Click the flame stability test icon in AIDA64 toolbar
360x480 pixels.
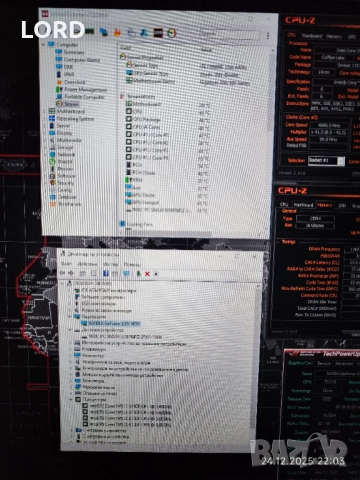[117, 32]
